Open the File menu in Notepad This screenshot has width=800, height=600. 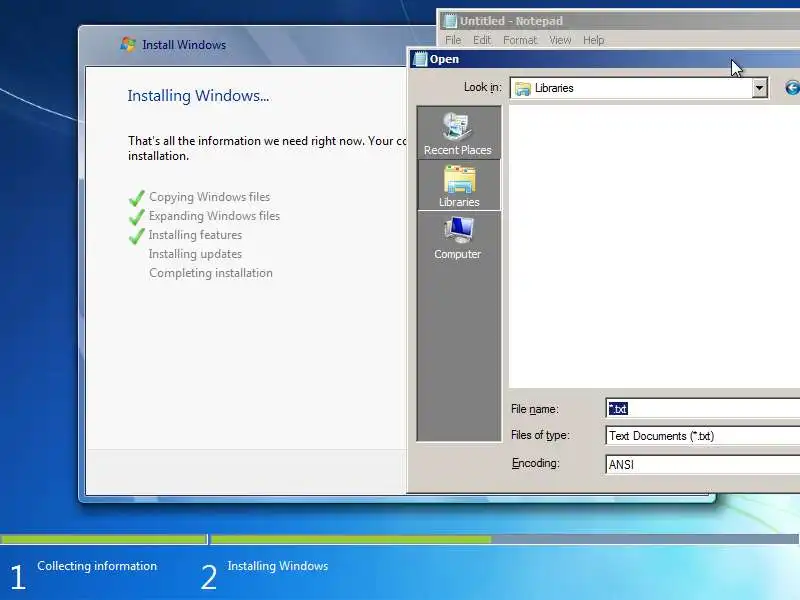453,40
